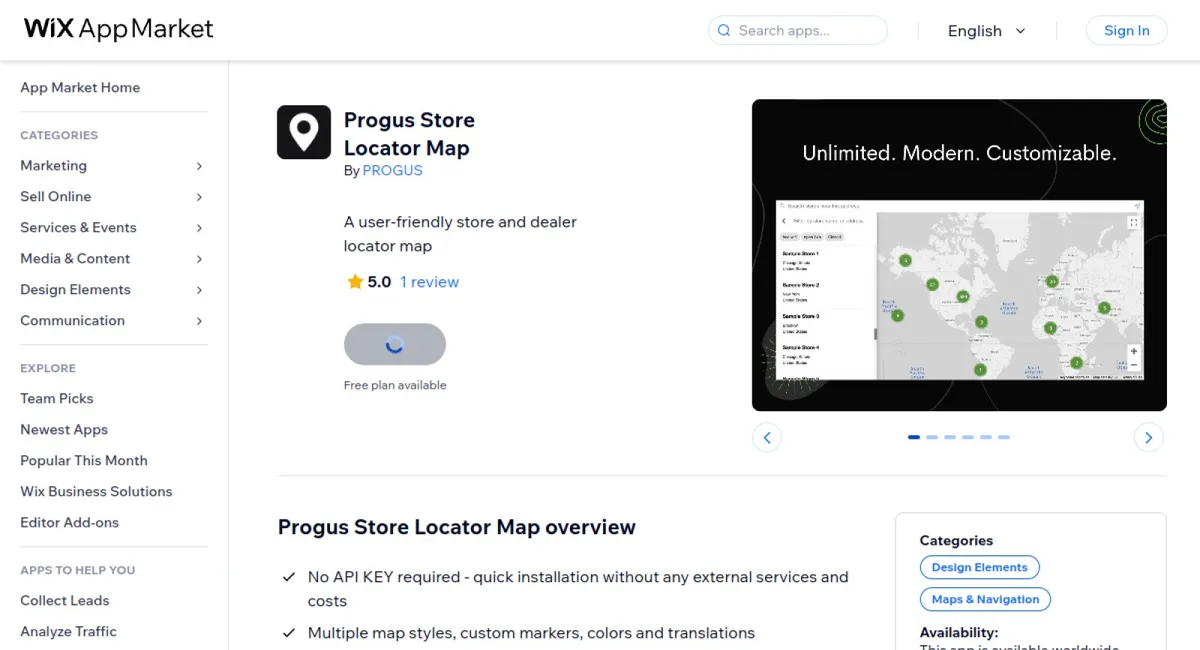Expand the Services & Events category

pyautogui.click(x=199, y=228)
